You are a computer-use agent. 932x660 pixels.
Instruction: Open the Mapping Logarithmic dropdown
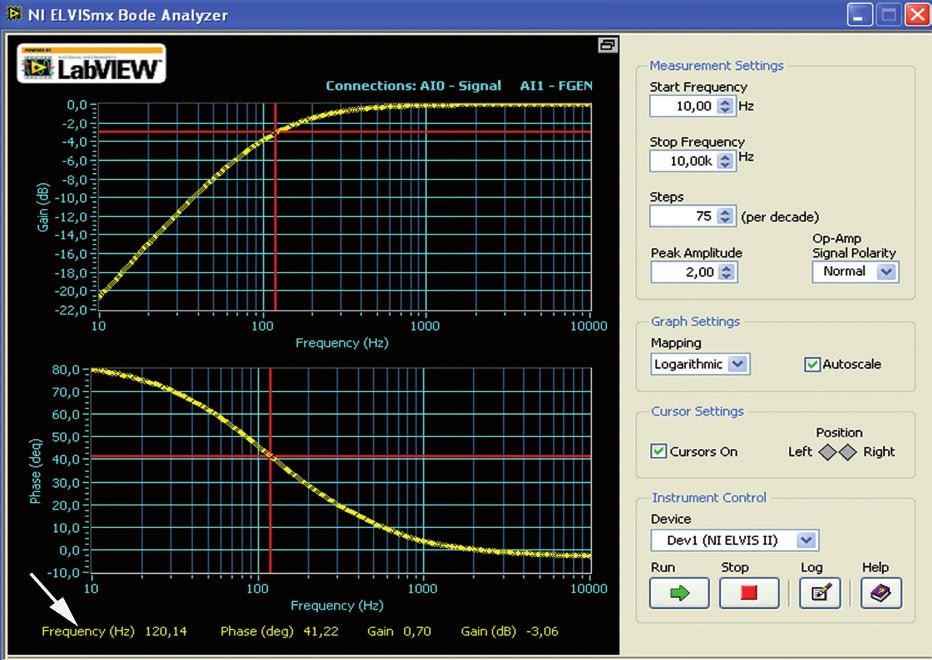click(x=700, y=364)
